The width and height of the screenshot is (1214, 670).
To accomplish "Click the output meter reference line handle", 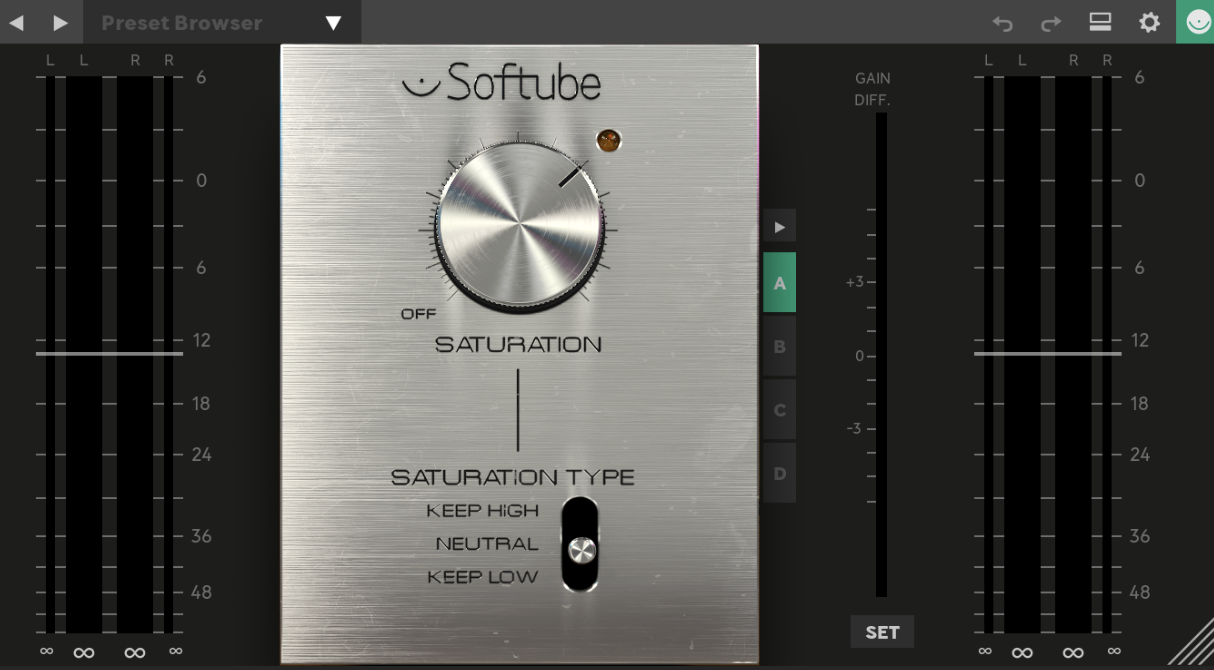I will coord(1047,353).
